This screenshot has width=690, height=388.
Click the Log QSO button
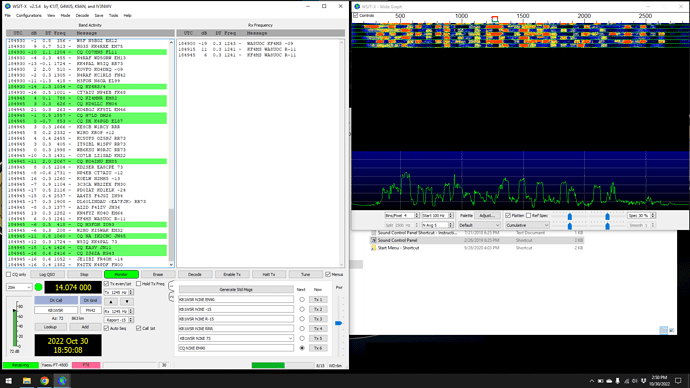[x=47, y=275]
